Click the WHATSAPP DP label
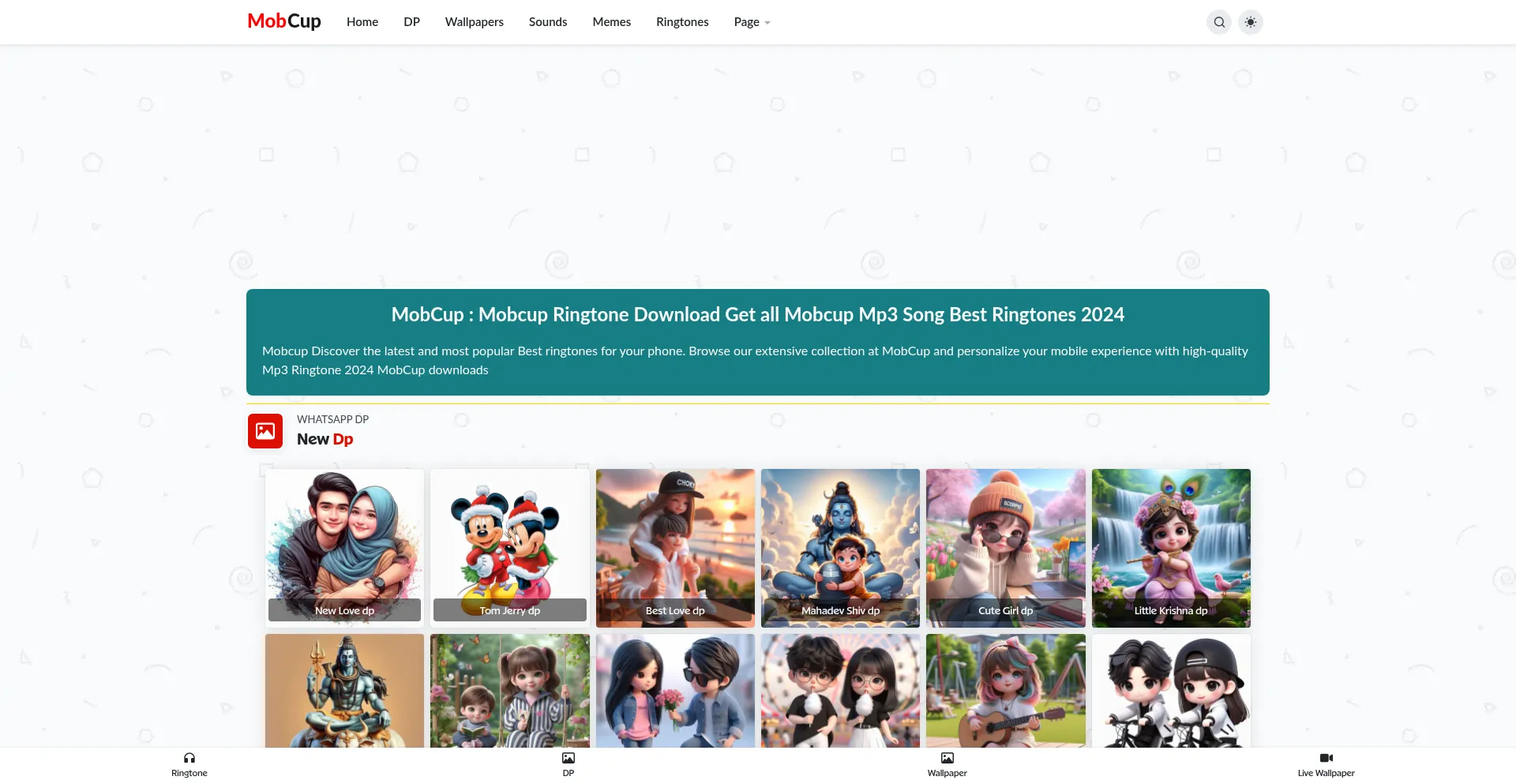The height and width of the screenshot is (784, 1516). click(332, 419)
